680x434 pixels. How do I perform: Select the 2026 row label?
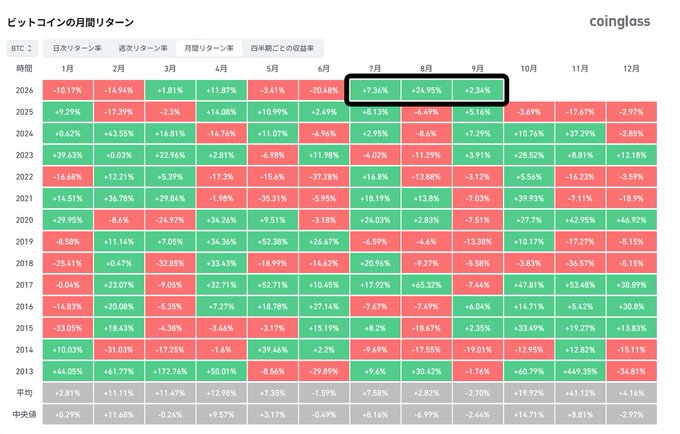tap(24, 90)
